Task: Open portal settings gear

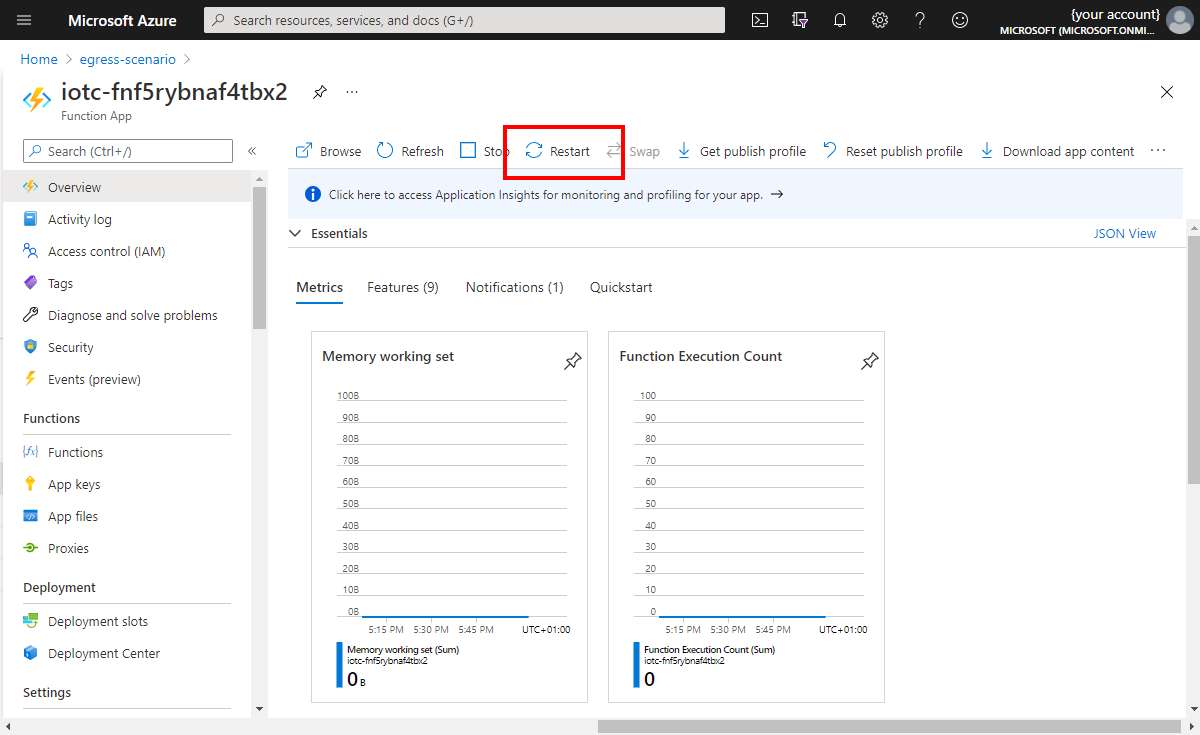Action: point(880,20)
